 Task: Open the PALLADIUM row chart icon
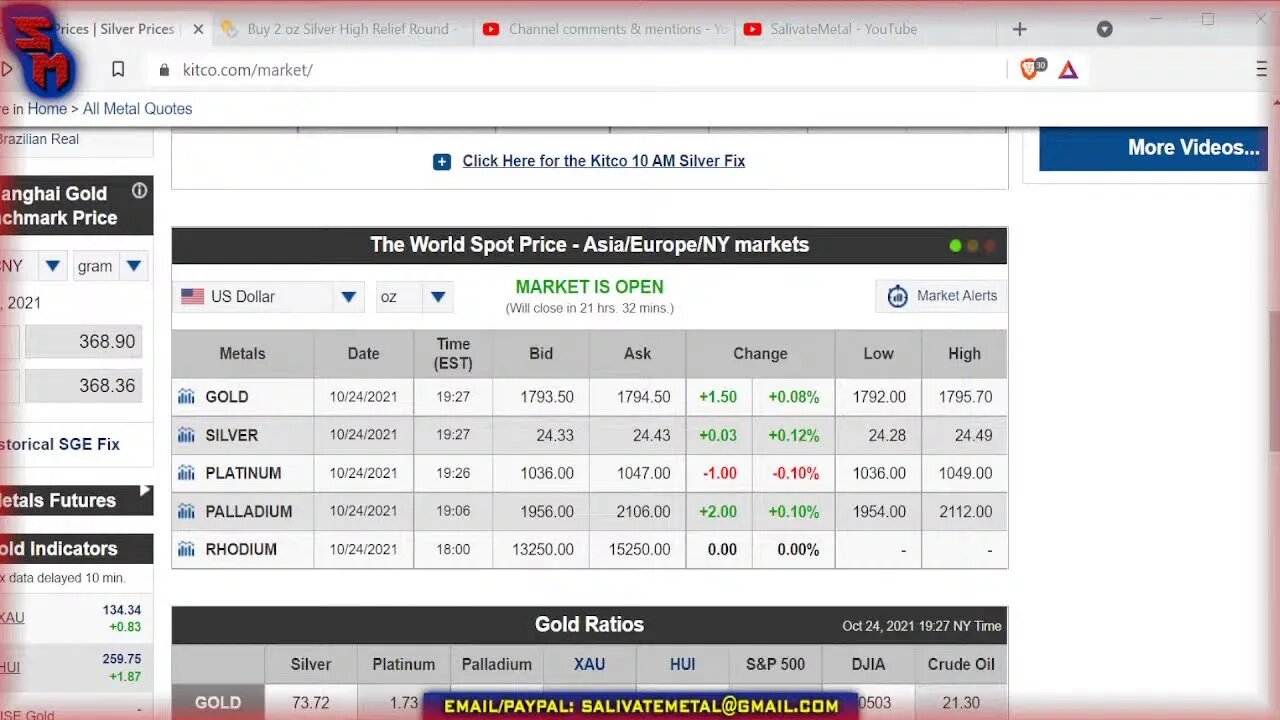pos(186,511)
